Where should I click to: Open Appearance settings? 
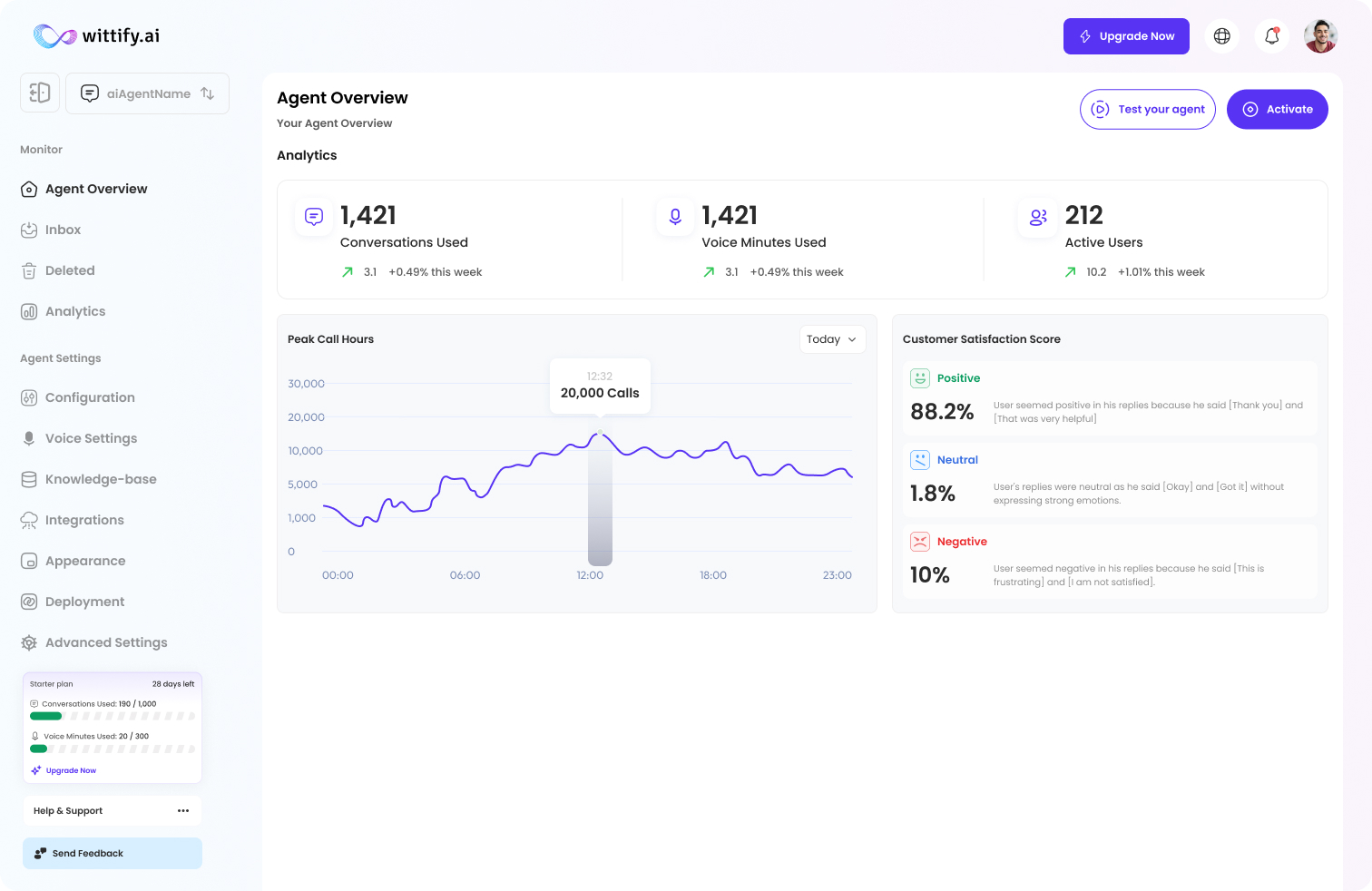pos(85,561)
